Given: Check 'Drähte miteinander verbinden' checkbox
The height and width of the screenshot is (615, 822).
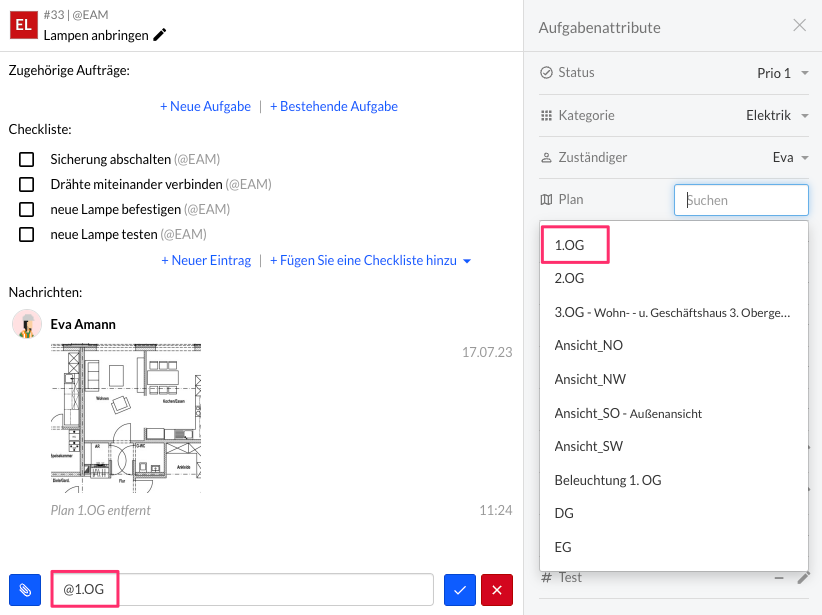Looking at the screenshot, I should click(x=27, y=184).
